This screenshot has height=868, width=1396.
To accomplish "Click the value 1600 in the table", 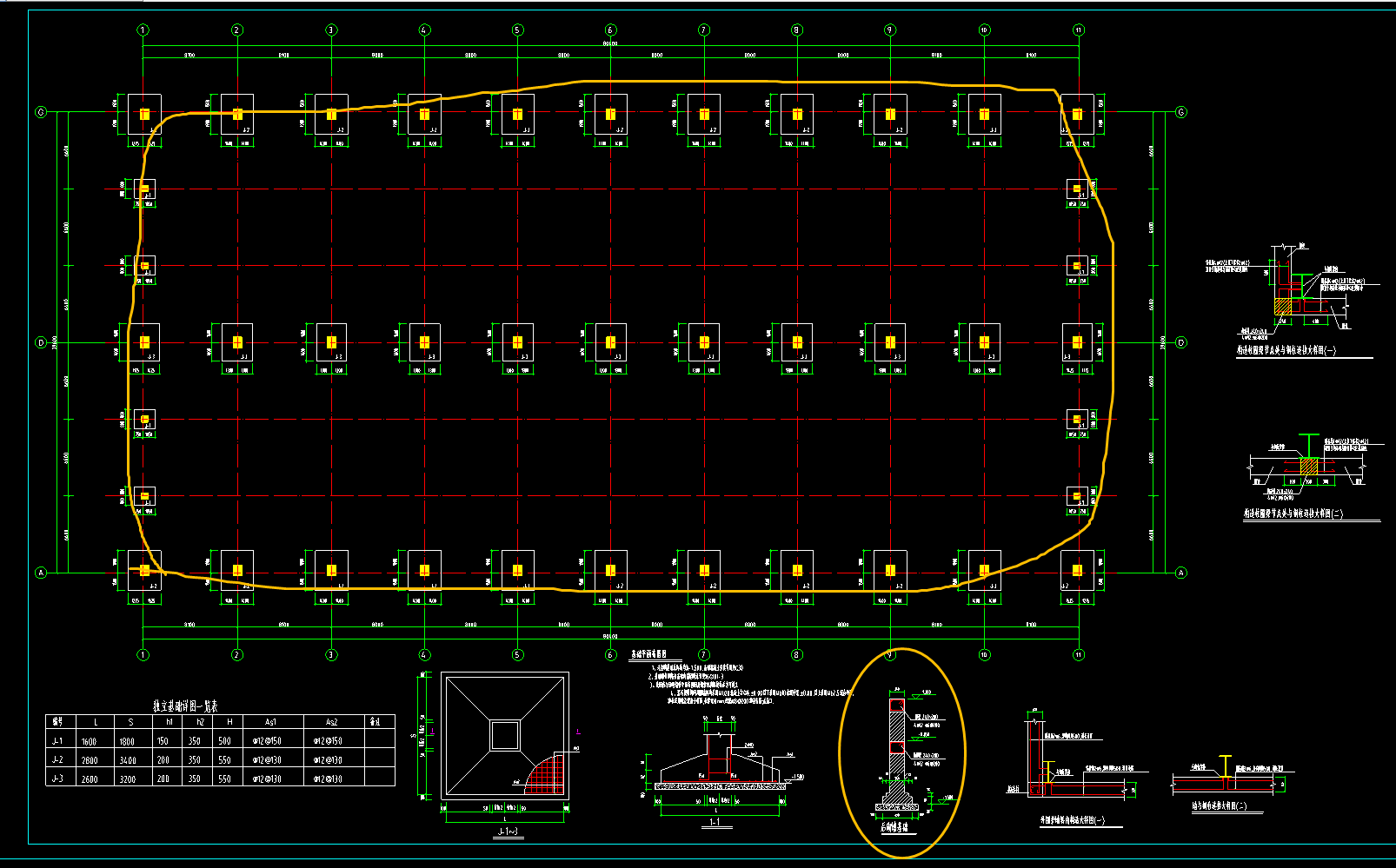I will point(89,742).
